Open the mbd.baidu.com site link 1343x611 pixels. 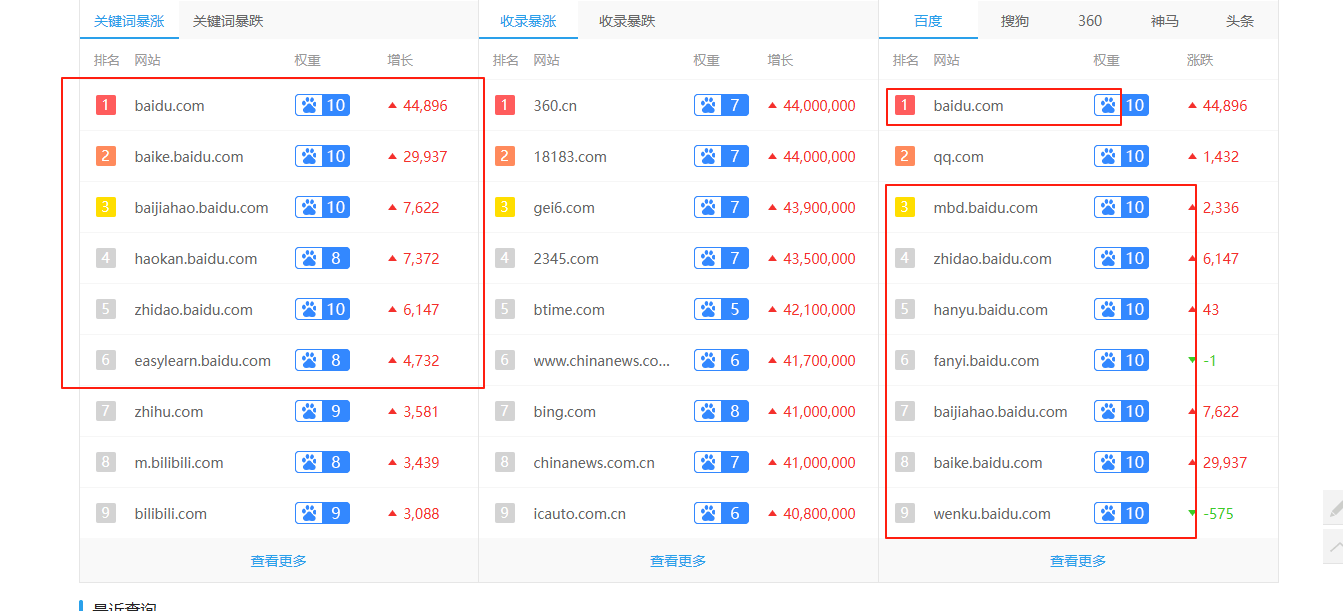pos(986,207)
